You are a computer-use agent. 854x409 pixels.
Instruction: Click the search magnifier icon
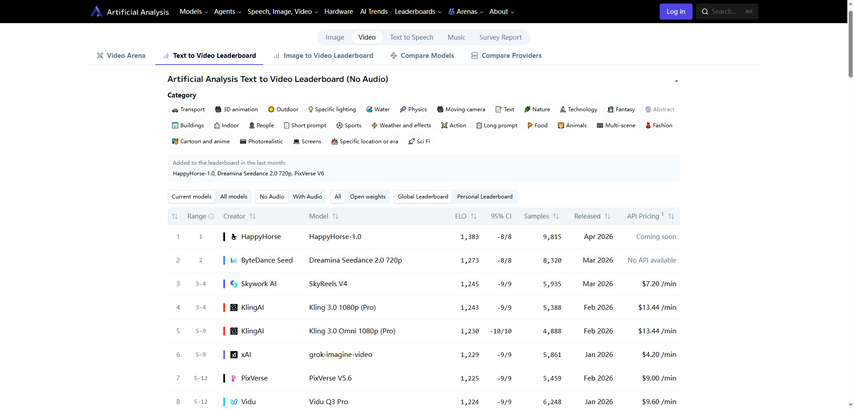(x=705, y=12)
